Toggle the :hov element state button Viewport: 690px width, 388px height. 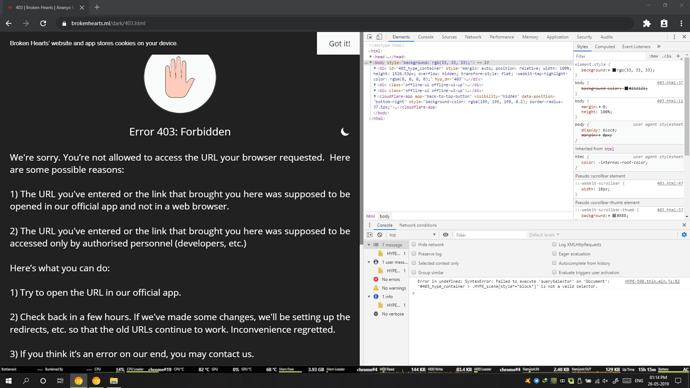click(x=654, y=56)
